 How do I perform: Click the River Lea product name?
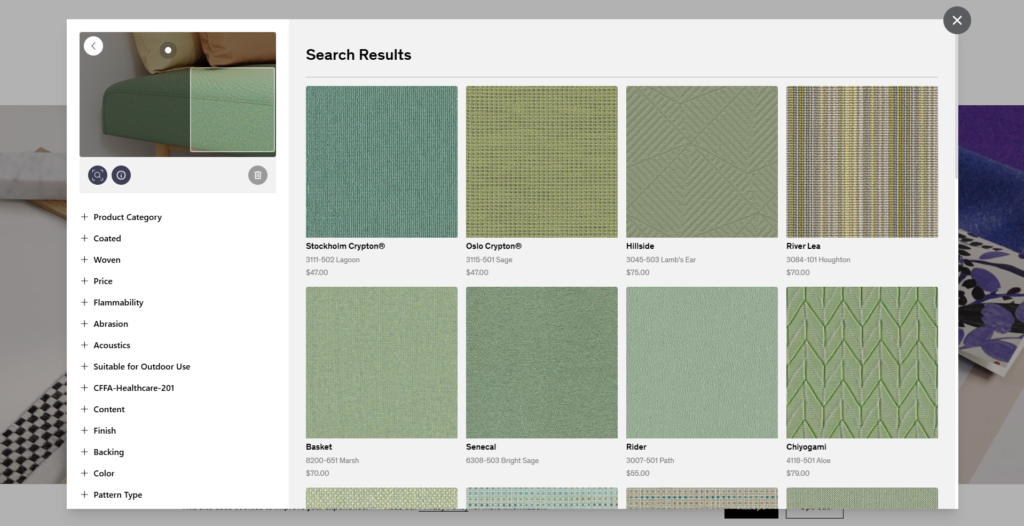pyautogui.click(x=803, y=246)
